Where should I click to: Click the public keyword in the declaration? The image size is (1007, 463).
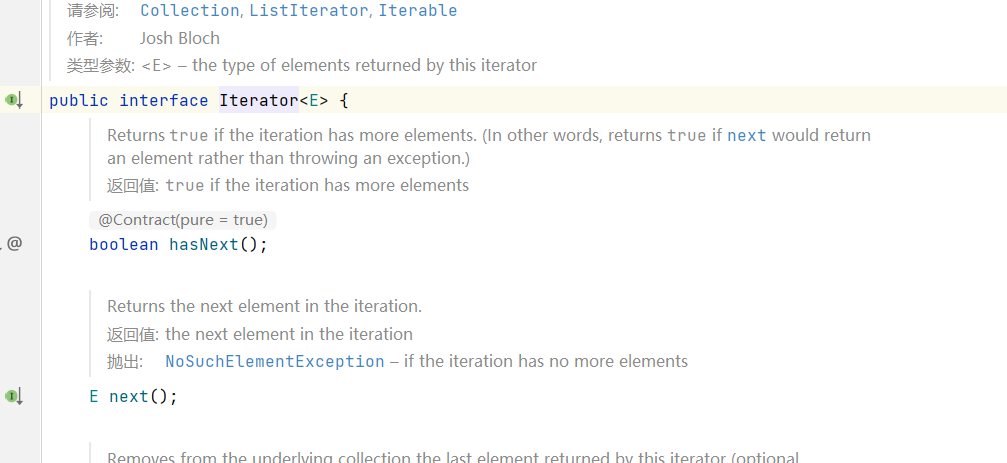click(x=79, y=101)
